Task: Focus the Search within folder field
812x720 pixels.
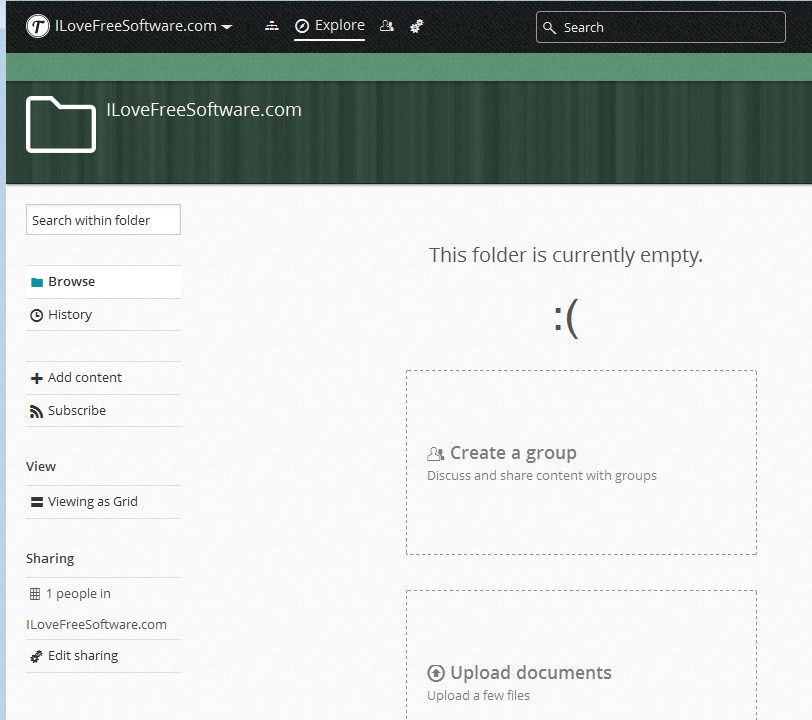Action: (104, 220)
